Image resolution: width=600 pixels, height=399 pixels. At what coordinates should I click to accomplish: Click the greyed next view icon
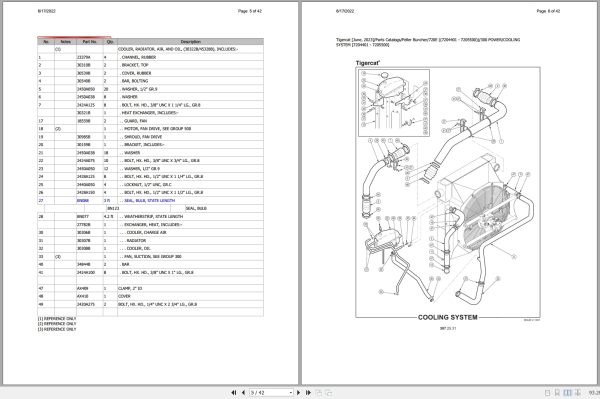click(x=329, y=392)
